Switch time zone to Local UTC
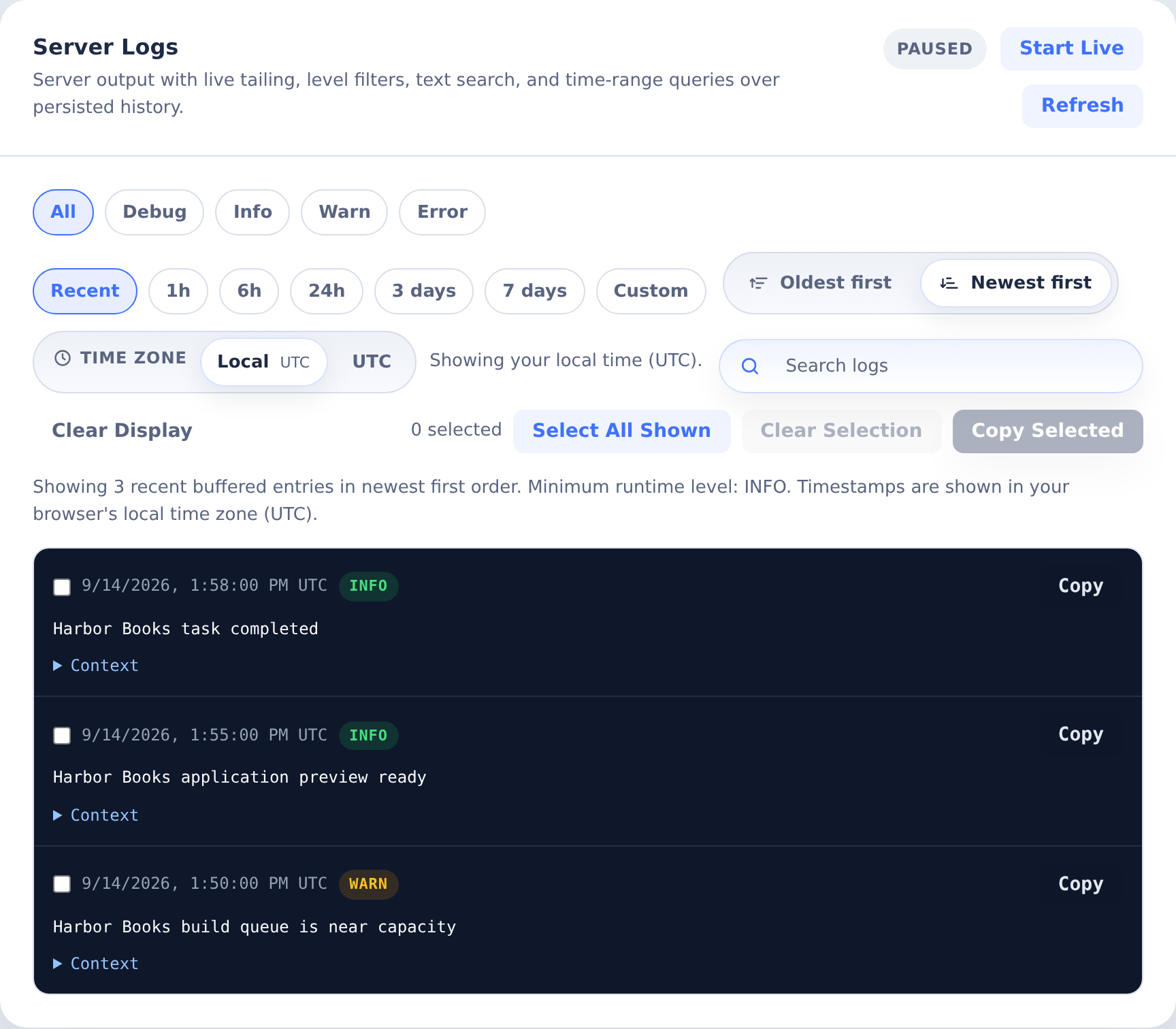 click(264, 362)
